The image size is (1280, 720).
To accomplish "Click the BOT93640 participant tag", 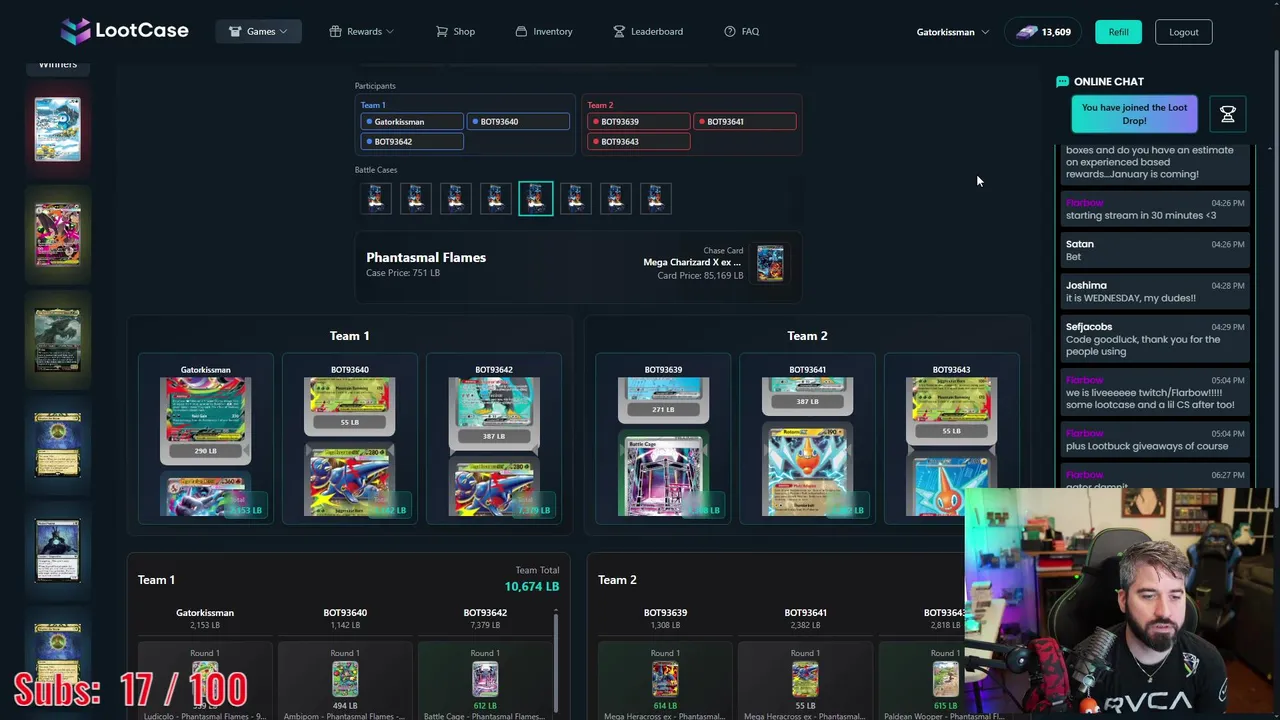I will 518,122.
